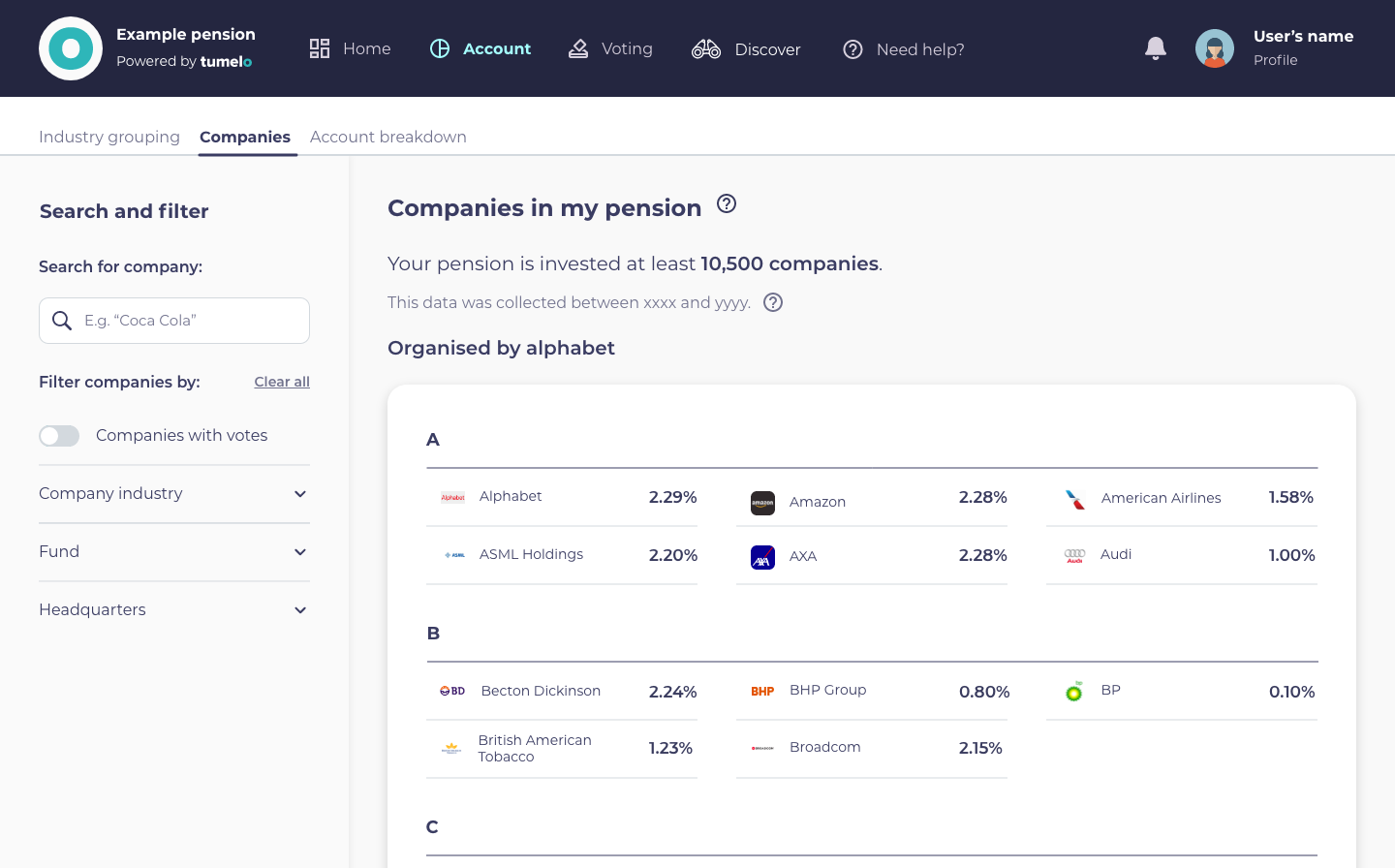The image size is (1395, 868).
Task: Click the Broadcom logo
Action: (763, 748)
